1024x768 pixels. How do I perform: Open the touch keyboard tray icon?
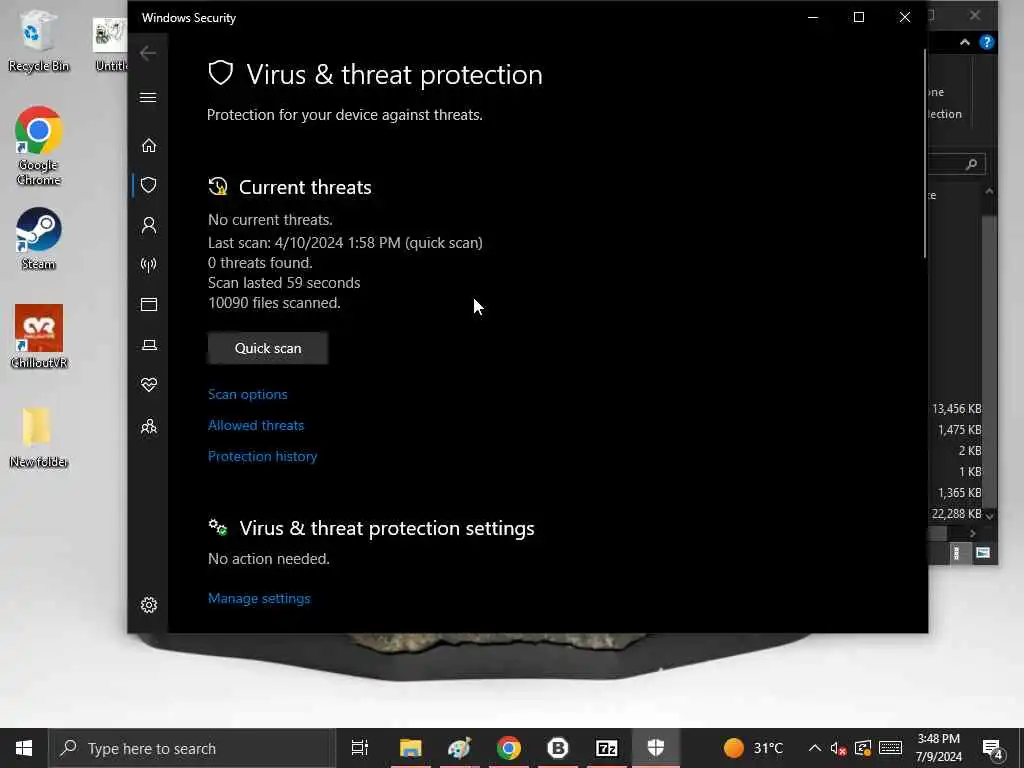[891, 748]
